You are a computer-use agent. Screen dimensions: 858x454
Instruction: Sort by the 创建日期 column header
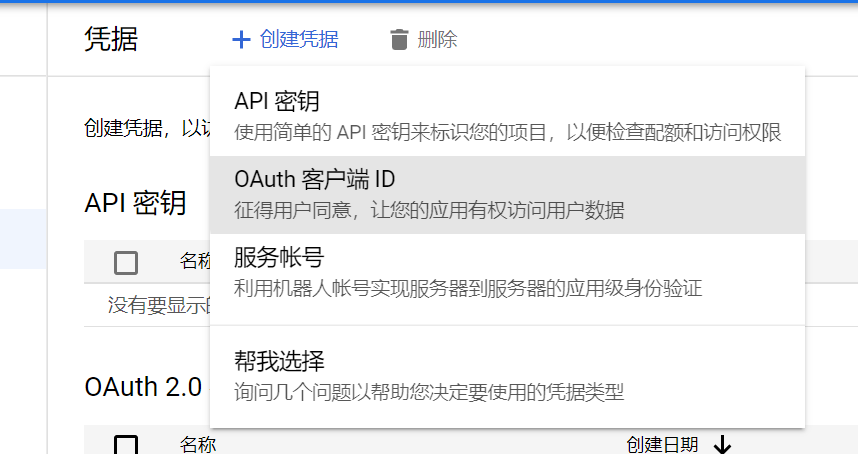[x=662, y=445]
